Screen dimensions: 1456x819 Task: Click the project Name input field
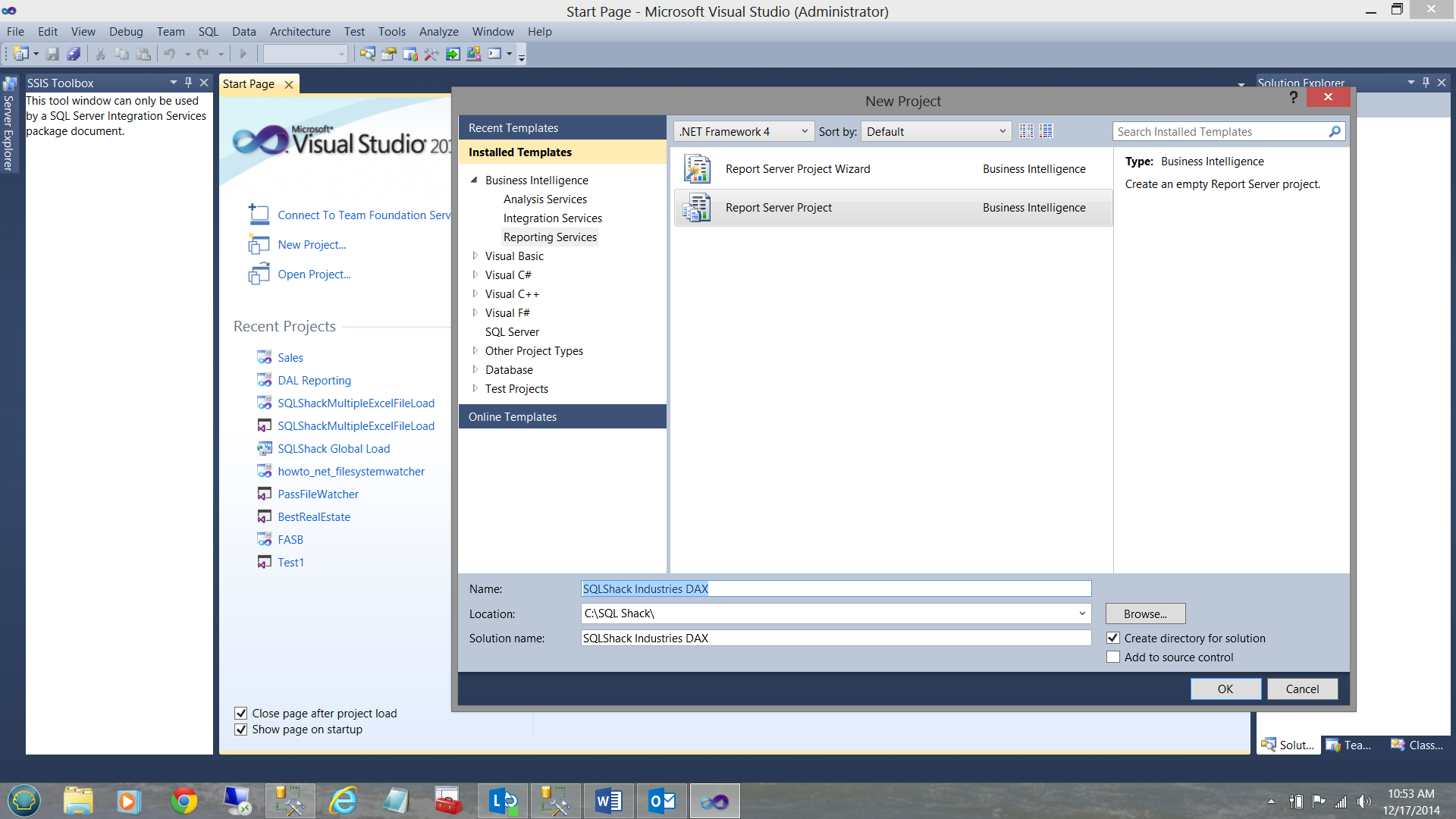836,589
